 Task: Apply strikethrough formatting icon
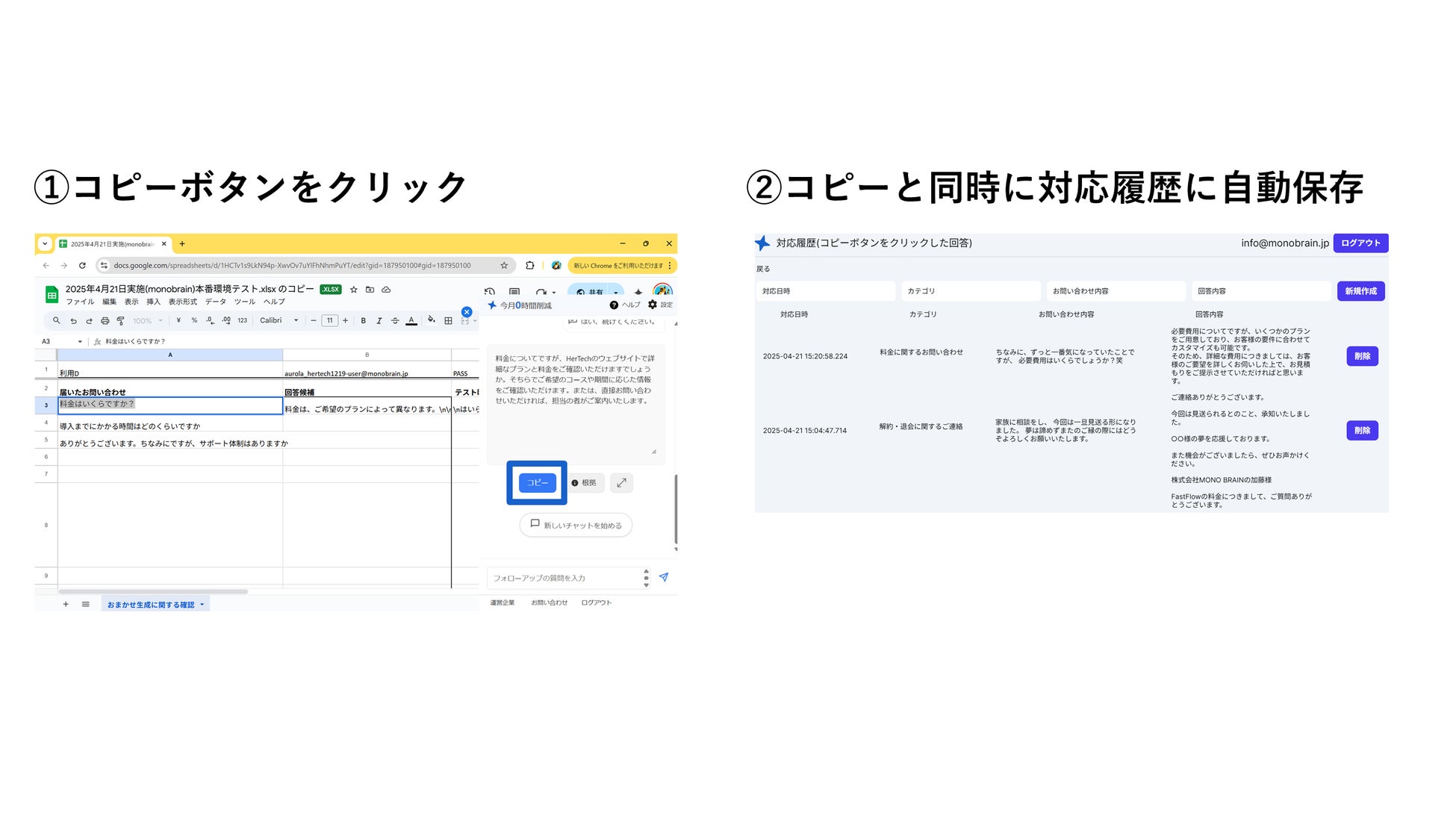(395, 321)
